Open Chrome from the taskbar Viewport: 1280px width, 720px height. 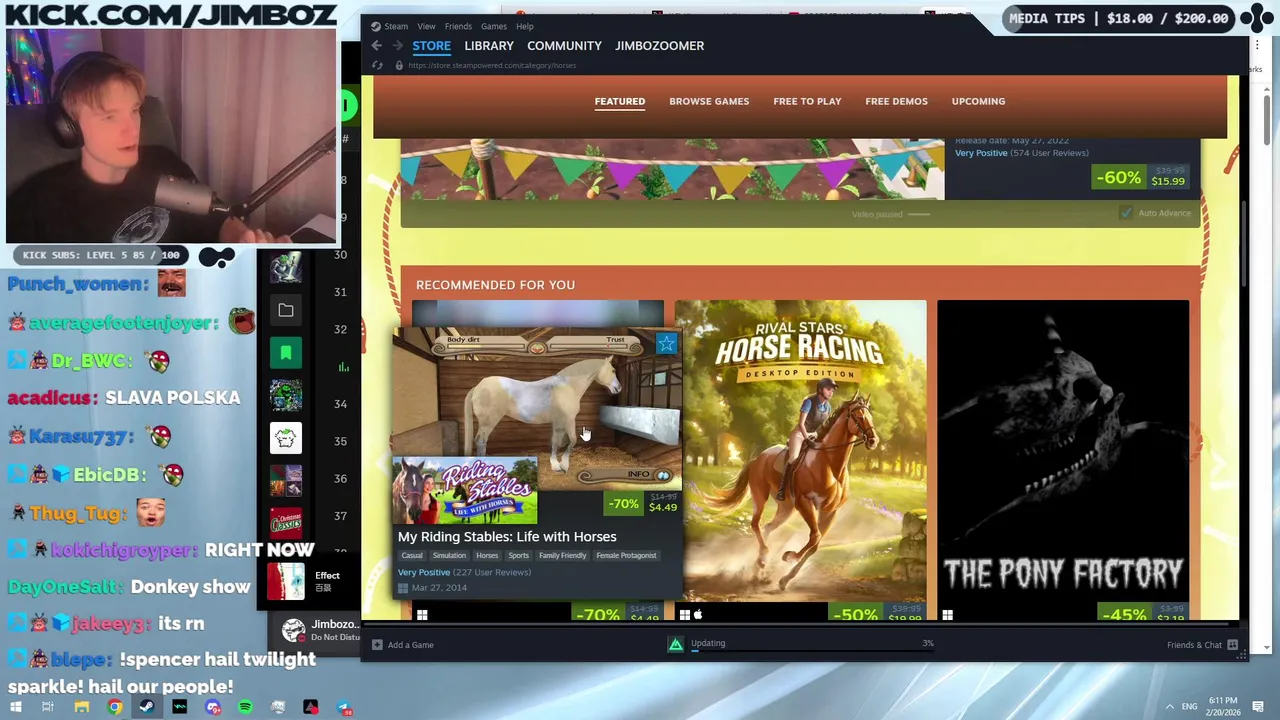[x=115, y=708]
